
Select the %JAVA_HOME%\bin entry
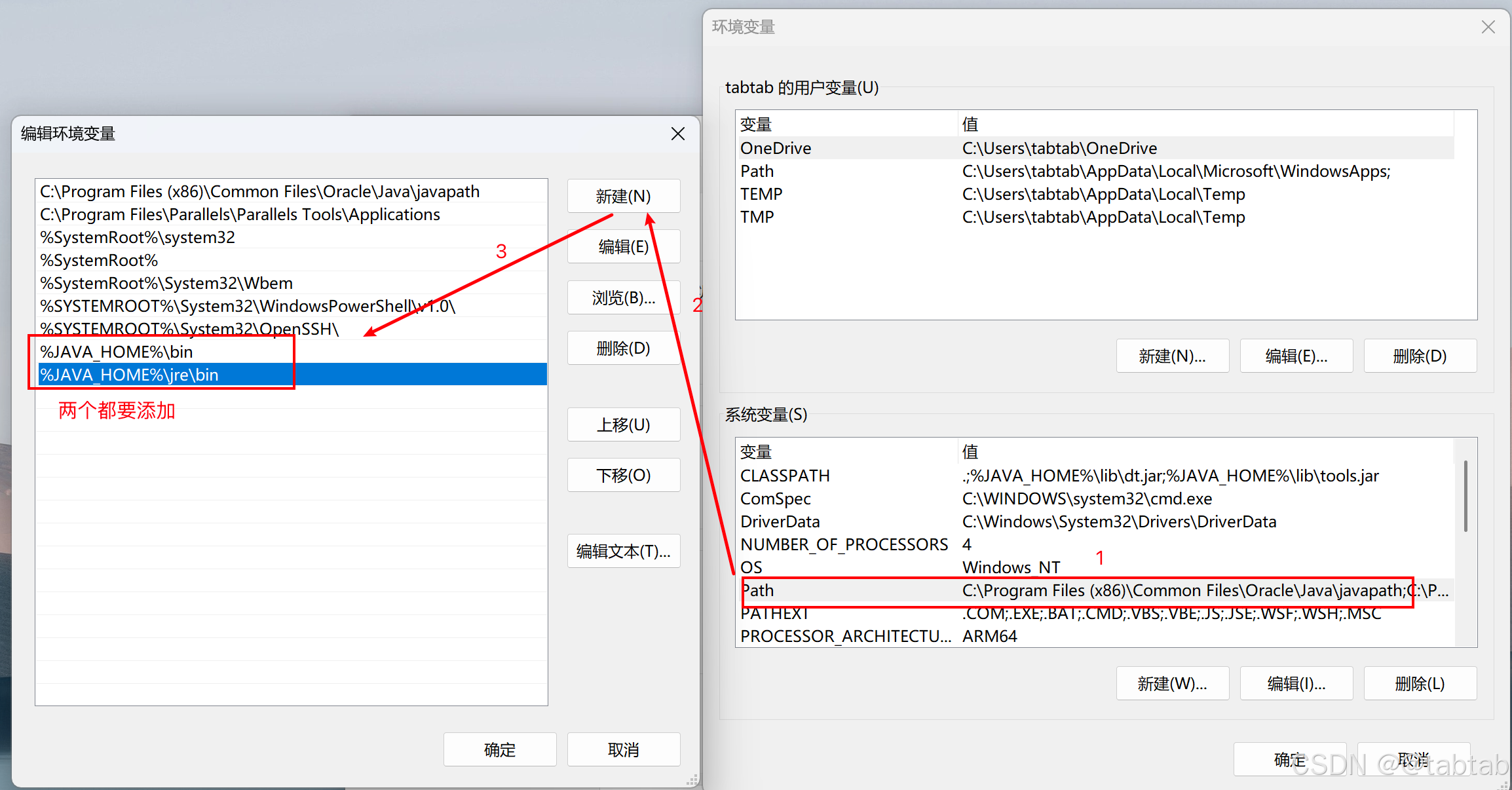pos(117,352)
